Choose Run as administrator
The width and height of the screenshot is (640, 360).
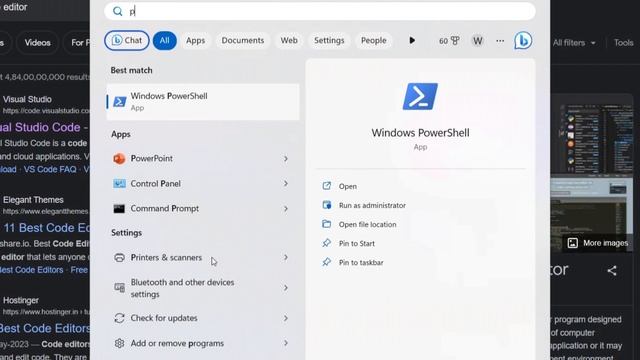[x=372, y=205]
